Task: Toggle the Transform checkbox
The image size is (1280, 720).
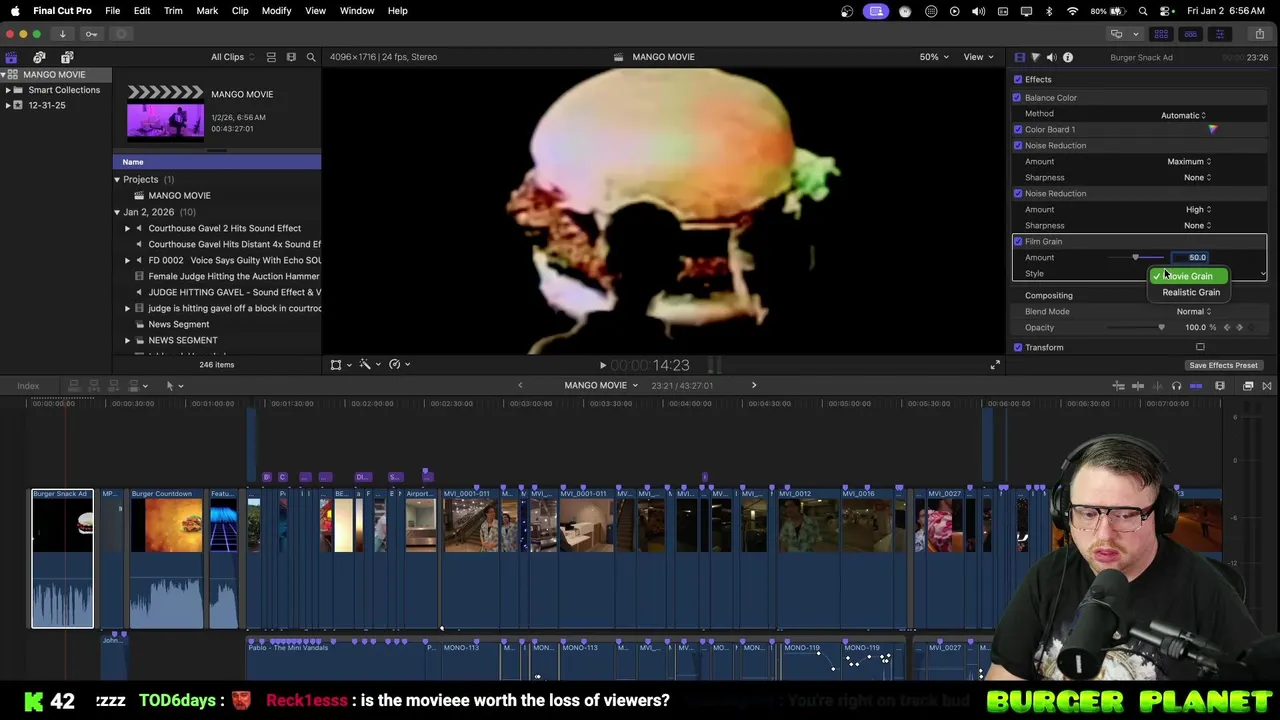Action: click(1017, 348)
